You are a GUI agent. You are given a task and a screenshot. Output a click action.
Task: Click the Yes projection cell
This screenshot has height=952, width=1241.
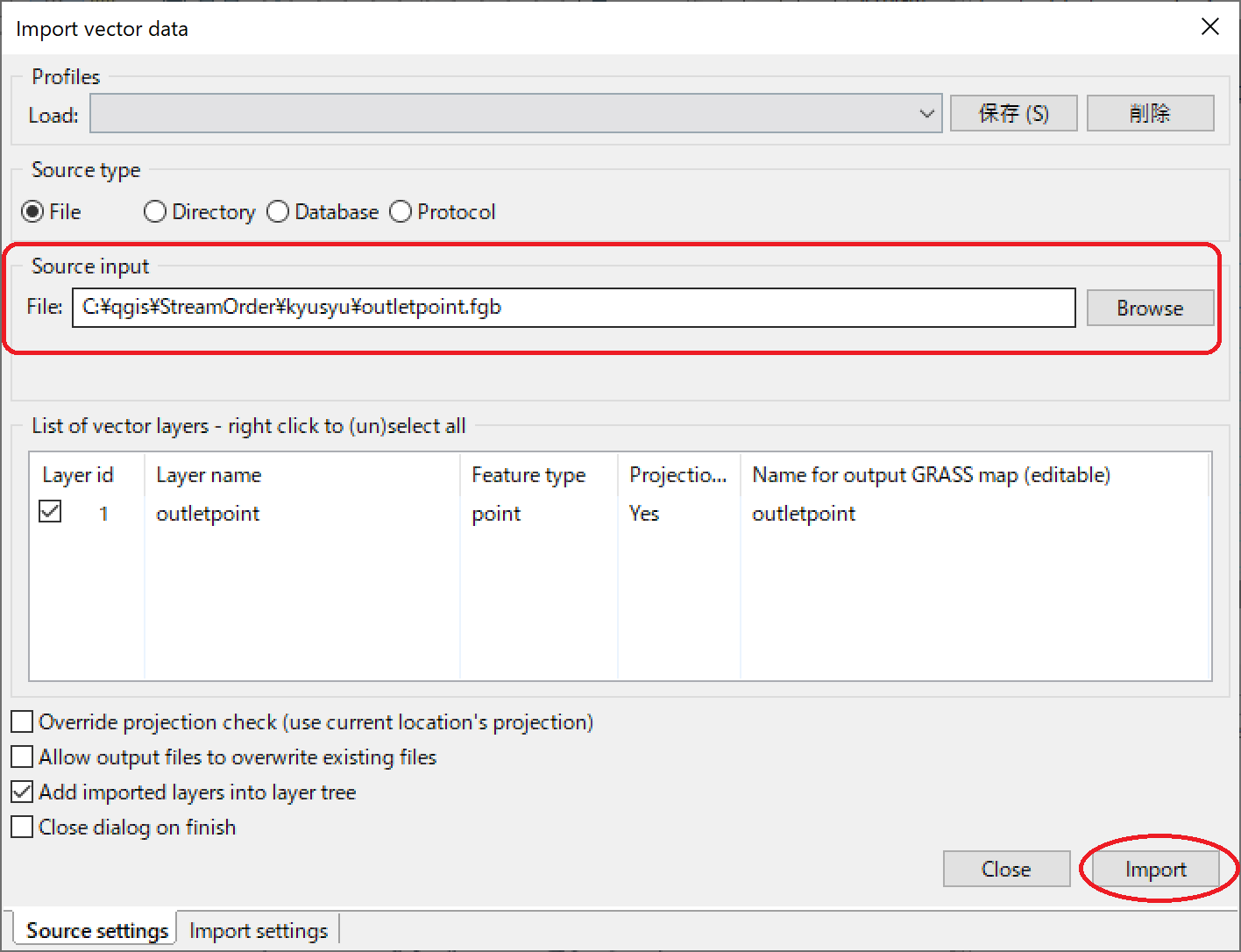coord(644,514)
